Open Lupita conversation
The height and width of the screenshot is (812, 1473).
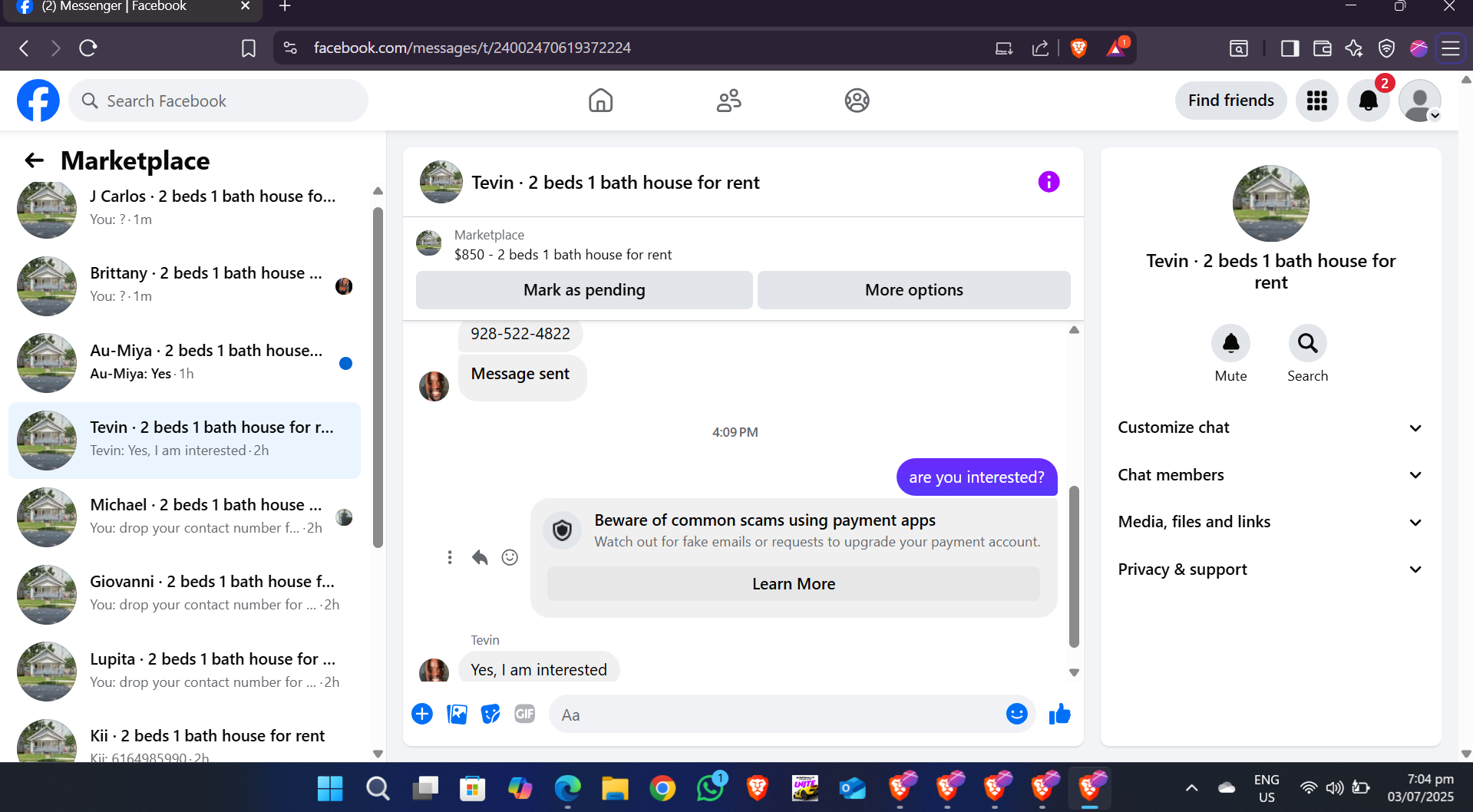184,671
